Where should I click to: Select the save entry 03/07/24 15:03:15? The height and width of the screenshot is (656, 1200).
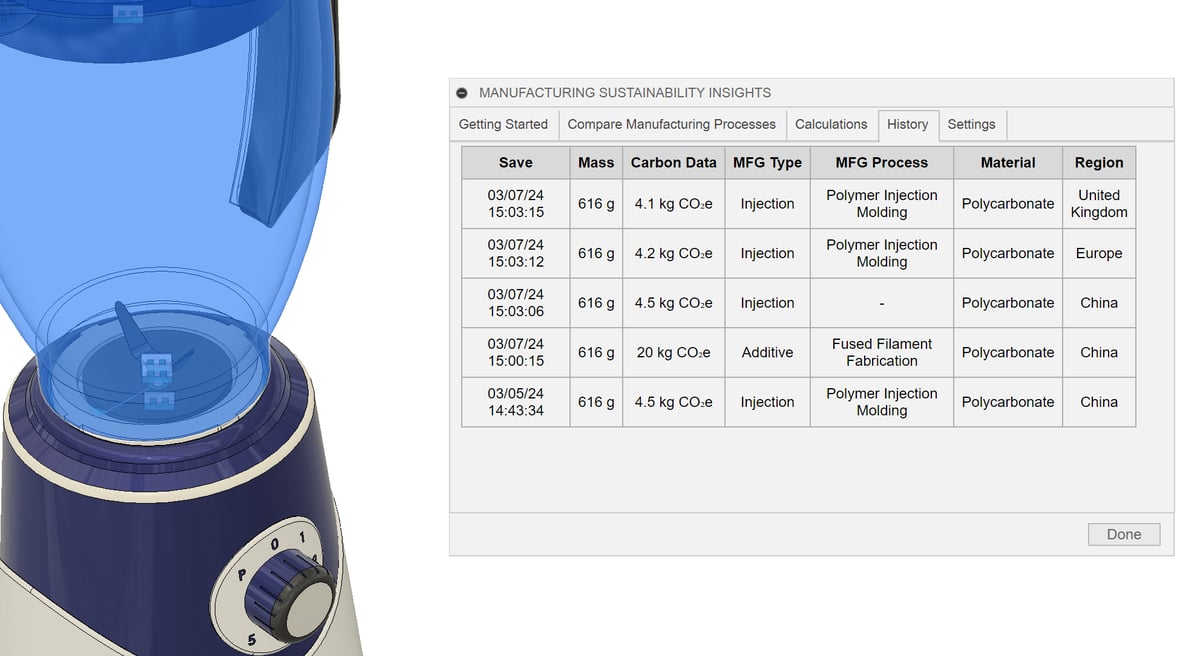[516, 204]
